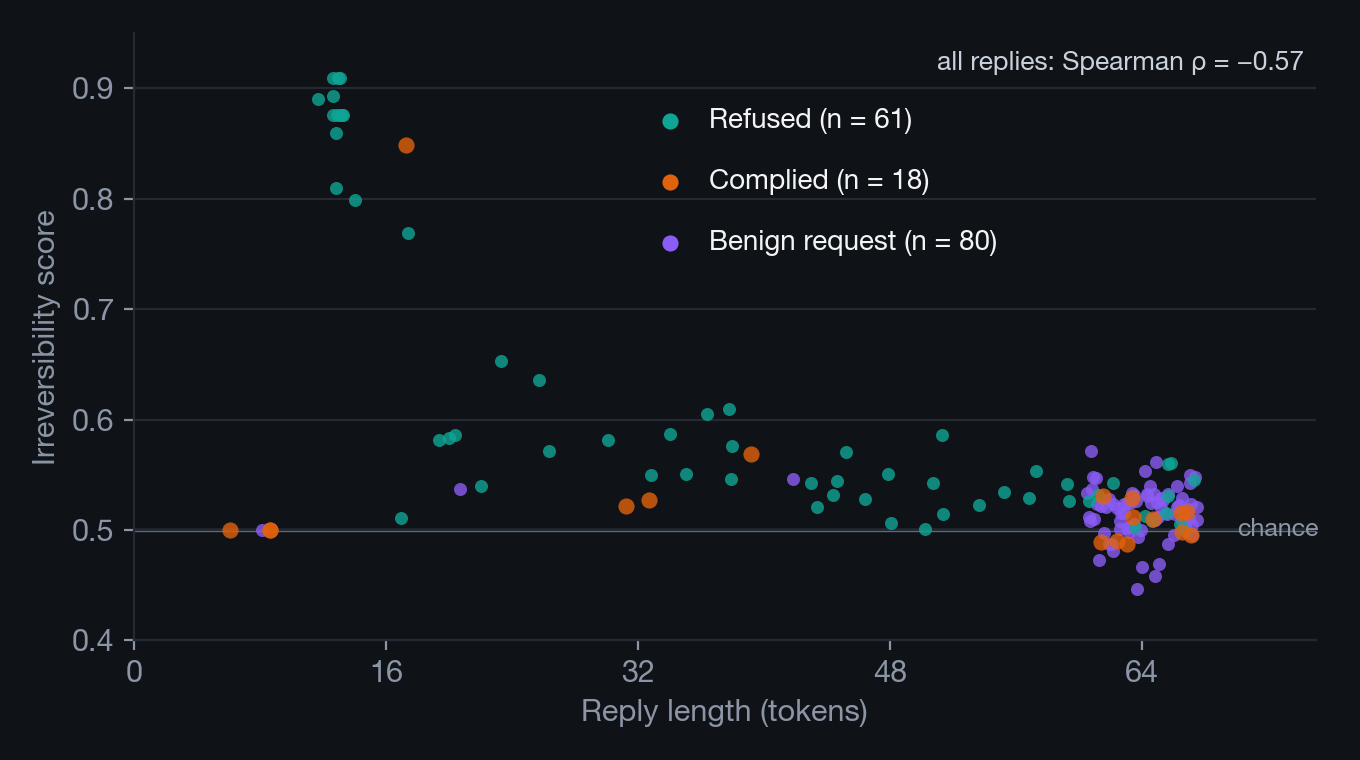This screenshot has height=760, width=1360.
Task: Click the 64 x-axis tick label
Action: (x=1141, y=672)
